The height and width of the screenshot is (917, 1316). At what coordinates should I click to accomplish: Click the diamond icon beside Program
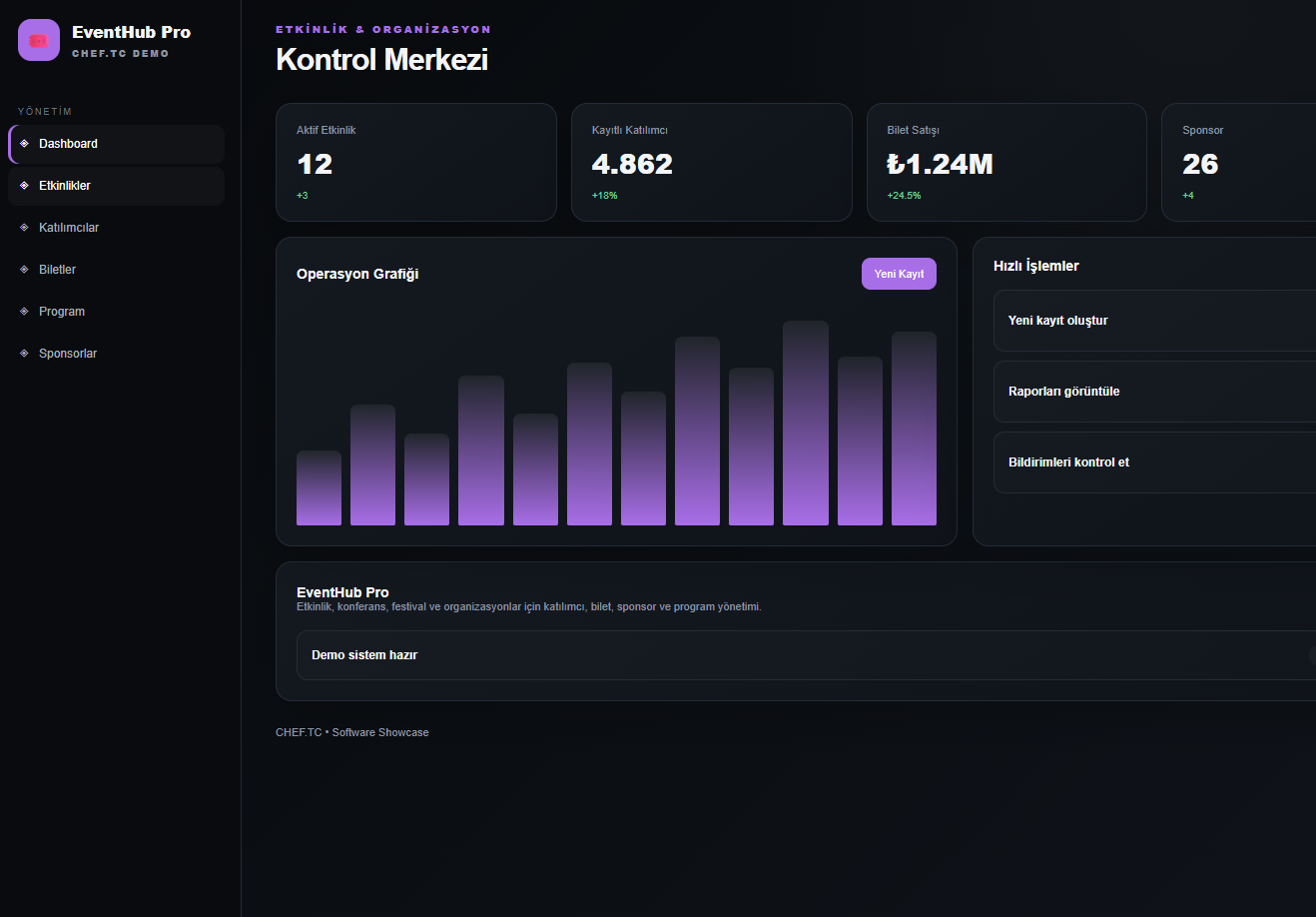click(x=24, y=312)
